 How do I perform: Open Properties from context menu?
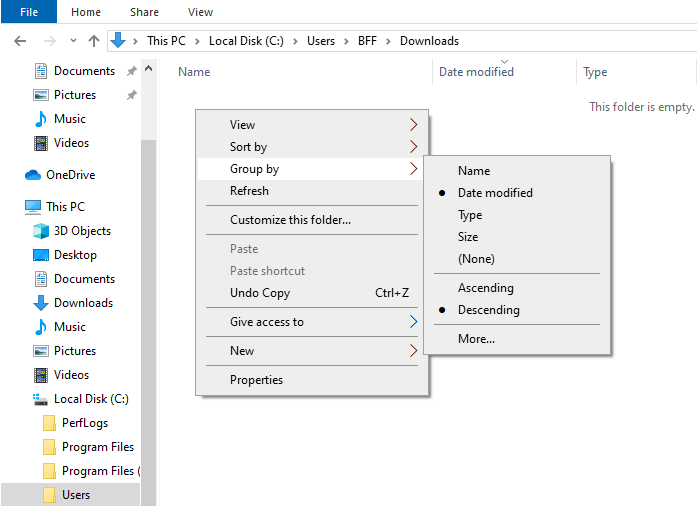pyautogui.click(x=312, y=380)
